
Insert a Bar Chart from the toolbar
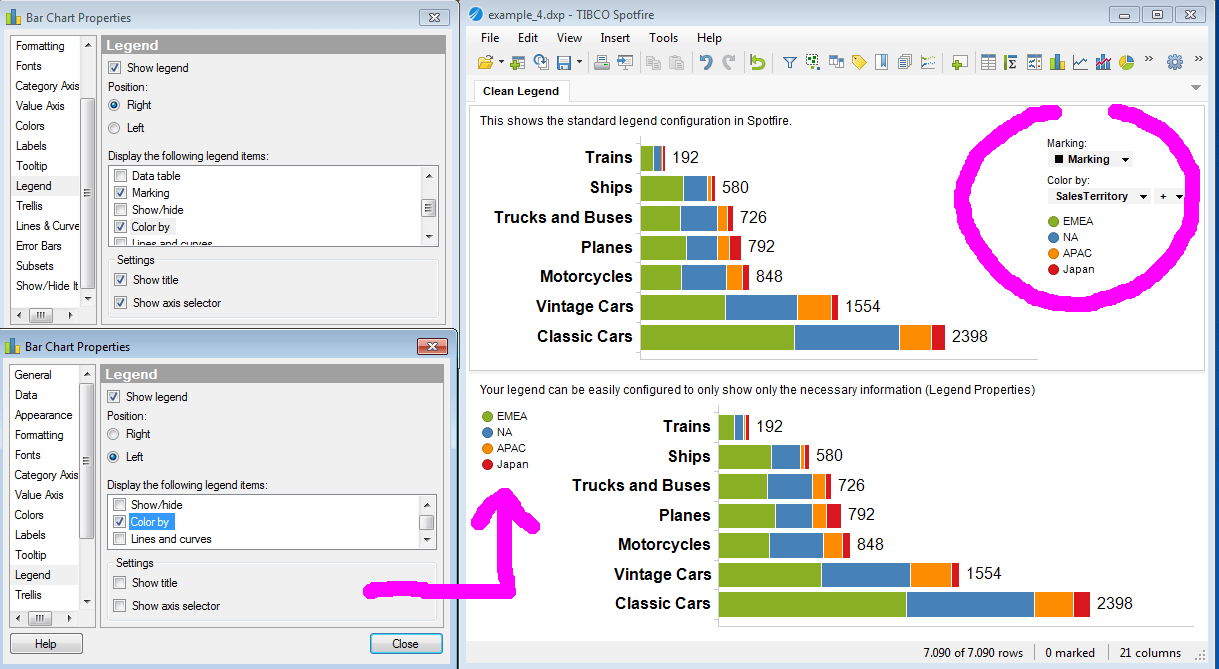click(1057, 62)
